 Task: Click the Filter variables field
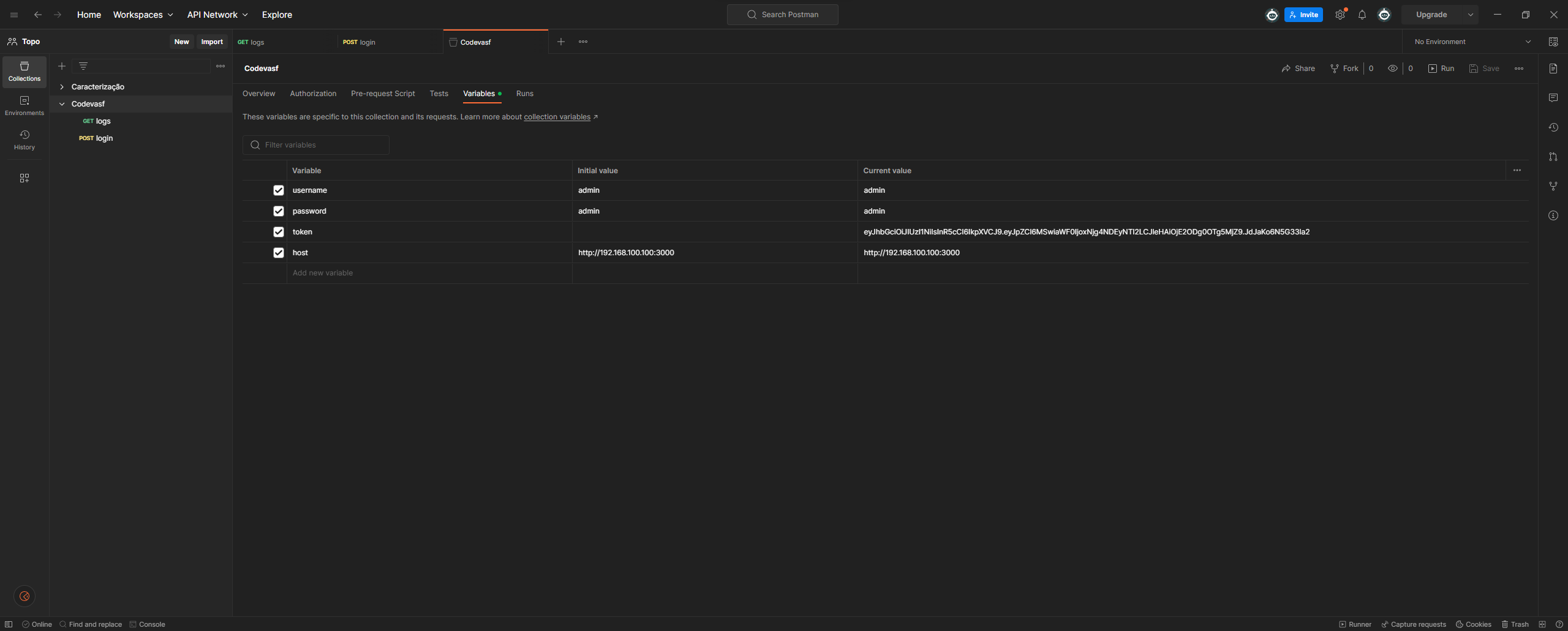coord(316,145)
